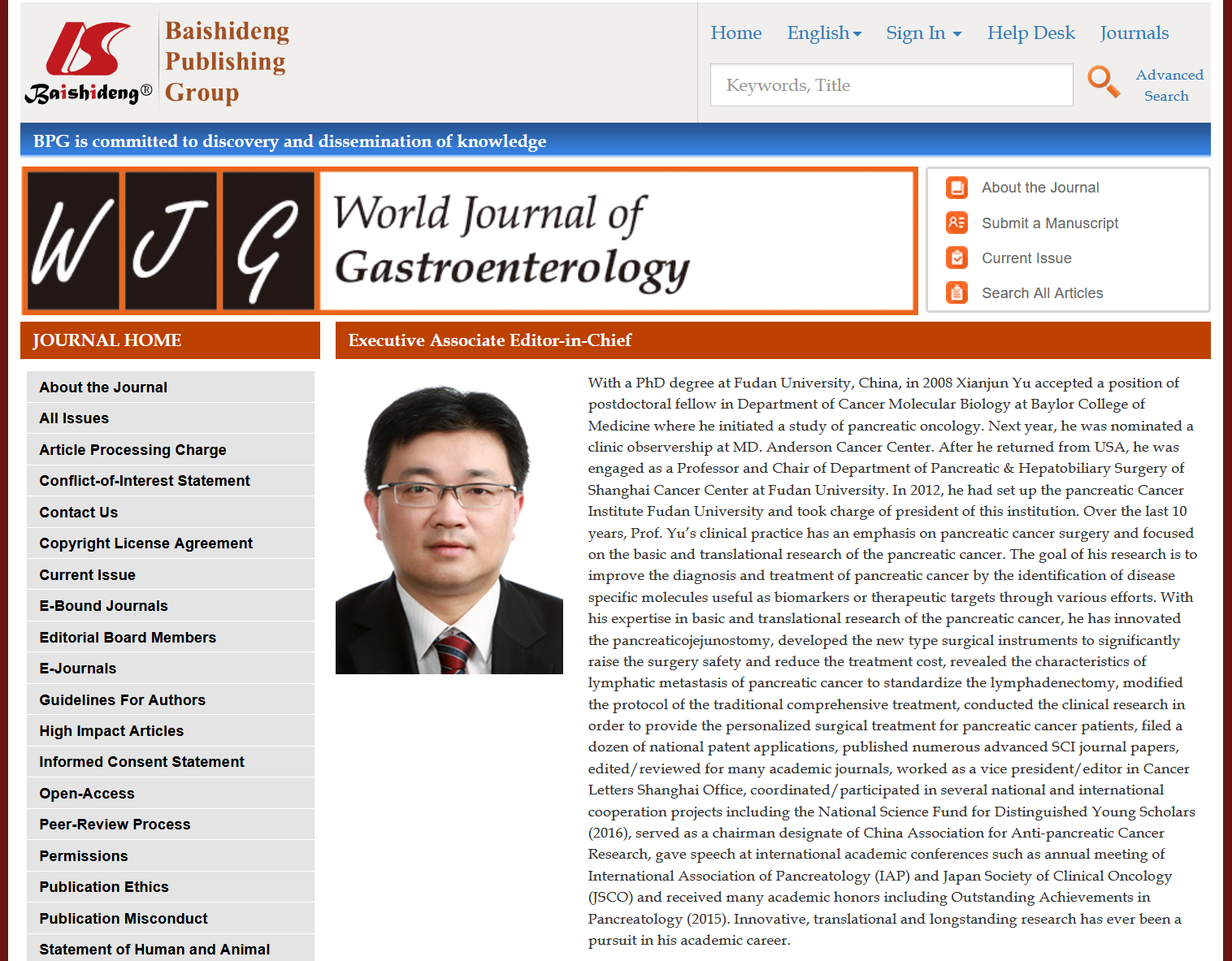Open Peer-Review Process sidebar item
The height and width of the screenshot is (961, 1232).
click(171, 825)
